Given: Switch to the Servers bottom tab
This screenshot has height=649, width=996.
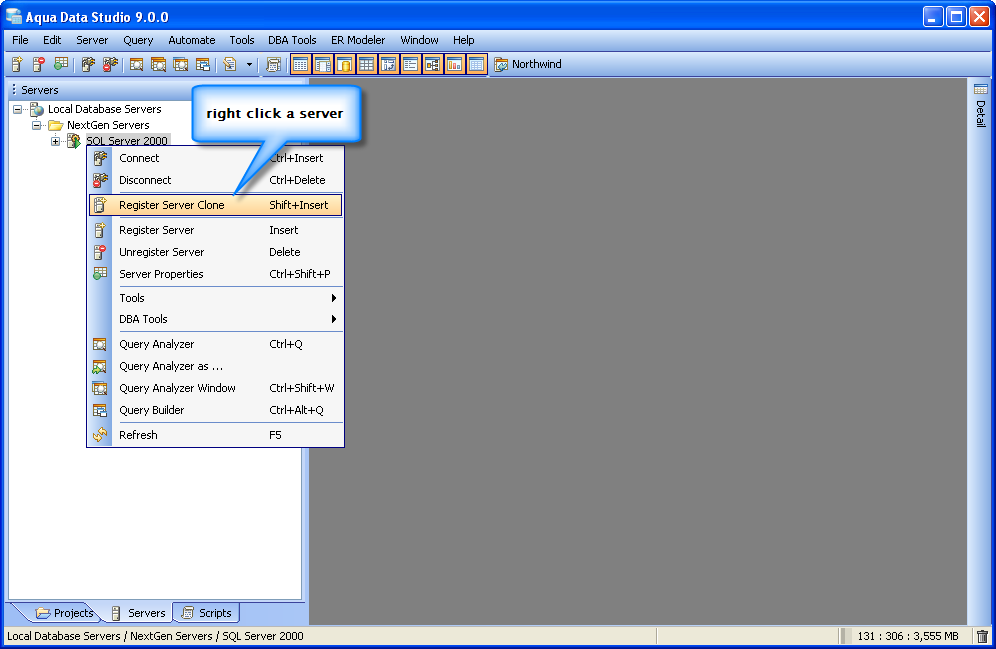Looking at the screenshot, I should (x=138, y=613).
